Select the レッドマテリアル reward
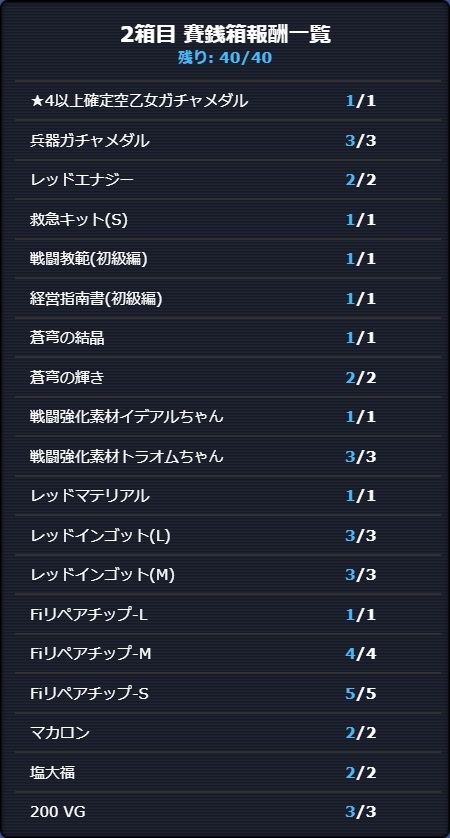 click(x=228, y=496)
